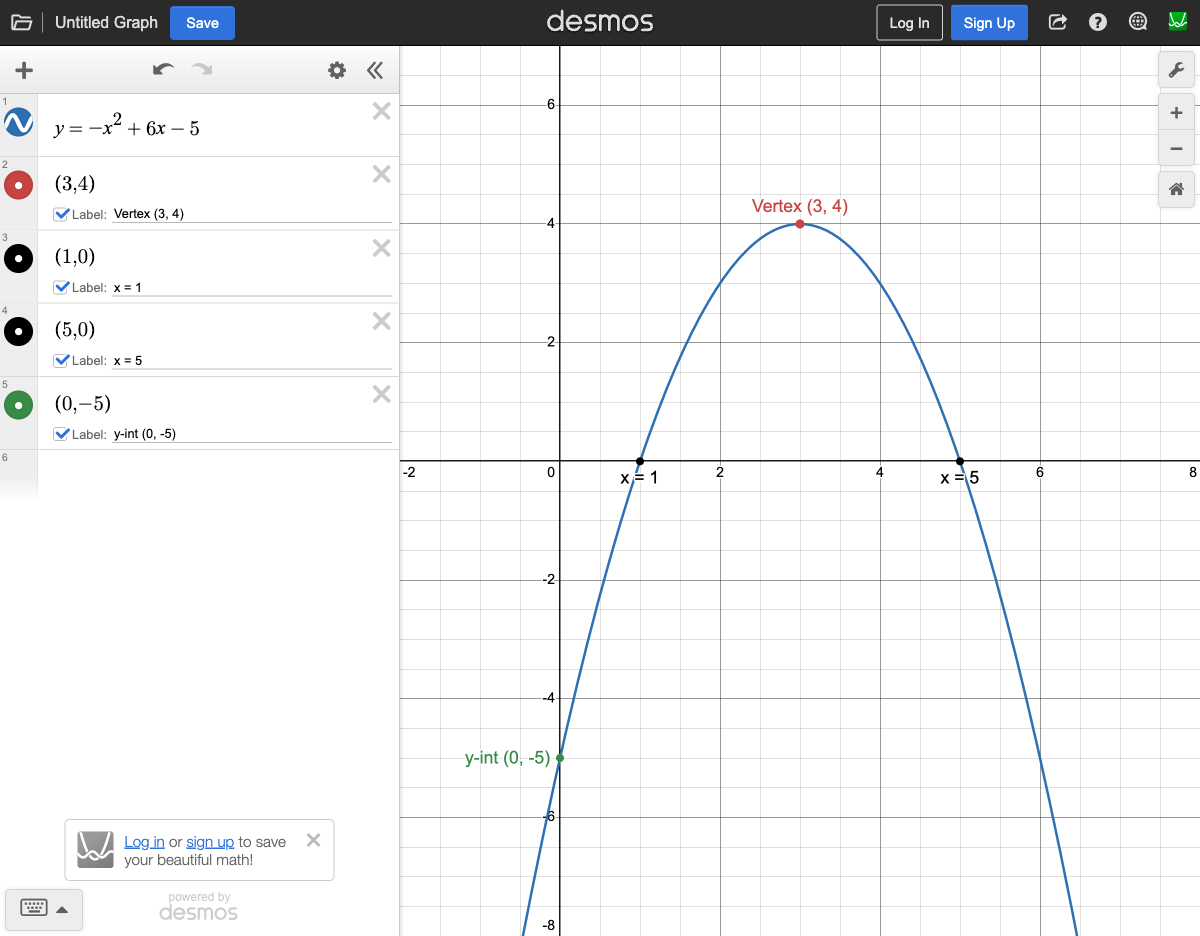Click the empty expression row 6
The width and height of the screenshot is (1200, 936).
pos(218,473)
